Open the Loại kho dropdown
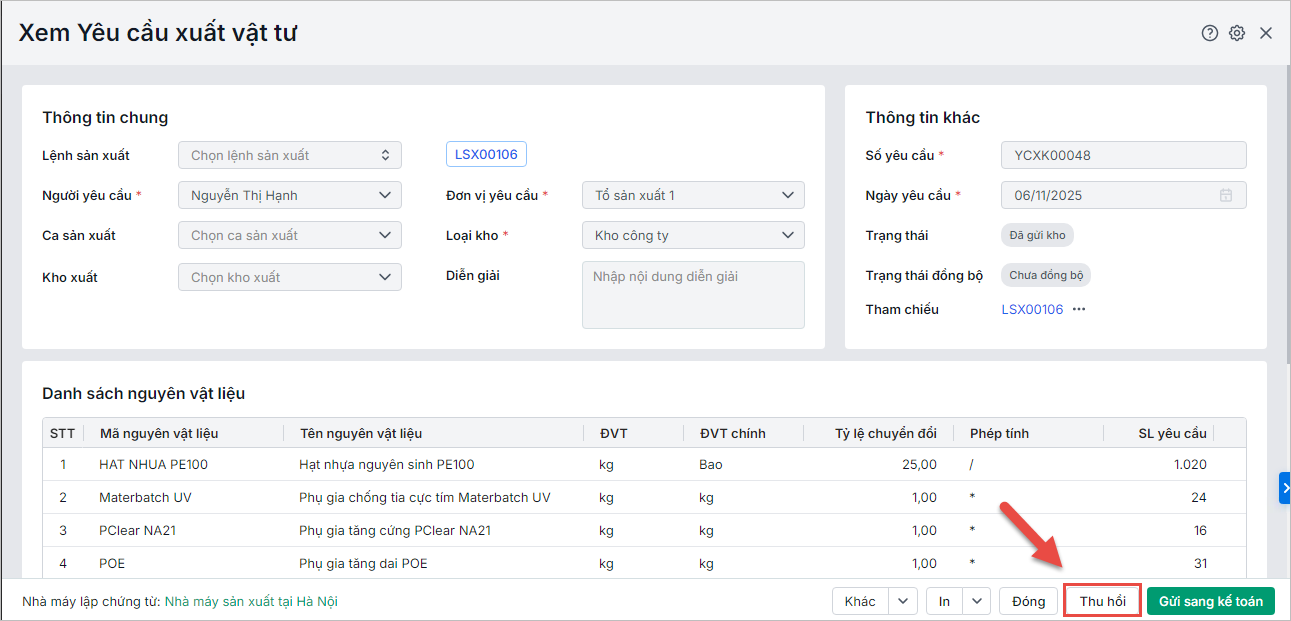 coord(788,236)
